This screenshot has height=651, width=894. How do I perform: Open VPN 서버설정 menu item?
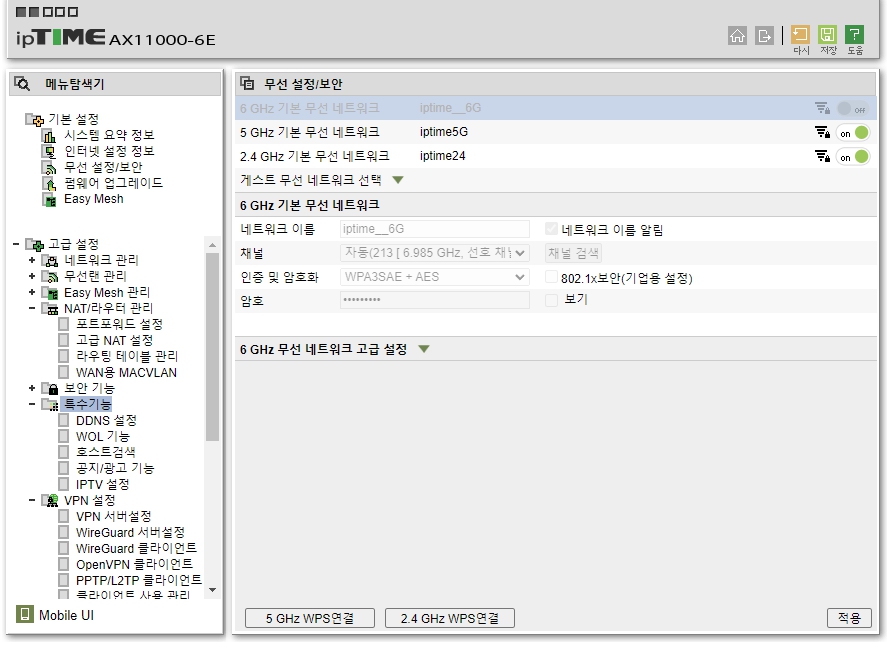coord(113,516)
